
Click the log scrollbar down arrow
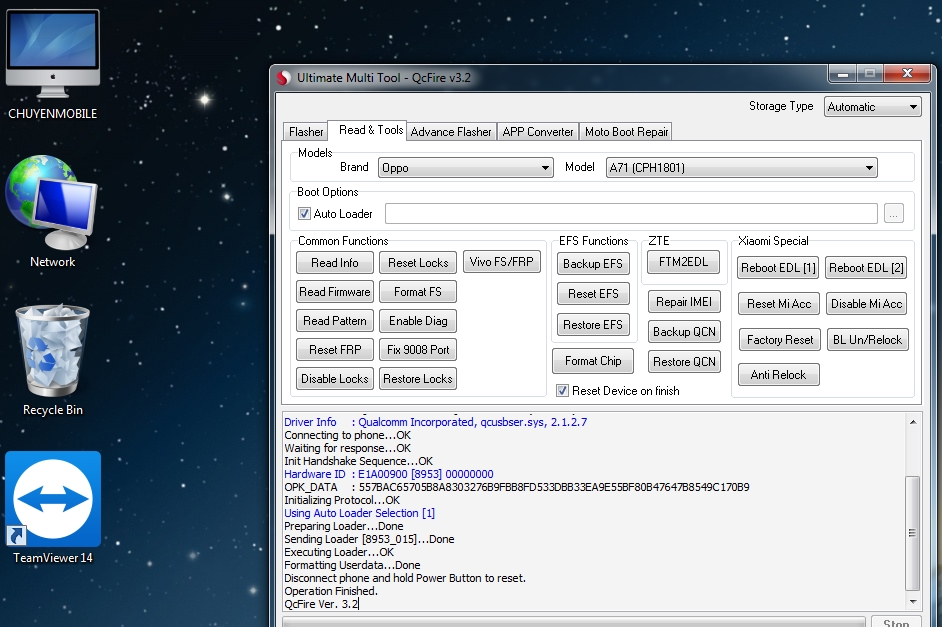tap(913, 601)
